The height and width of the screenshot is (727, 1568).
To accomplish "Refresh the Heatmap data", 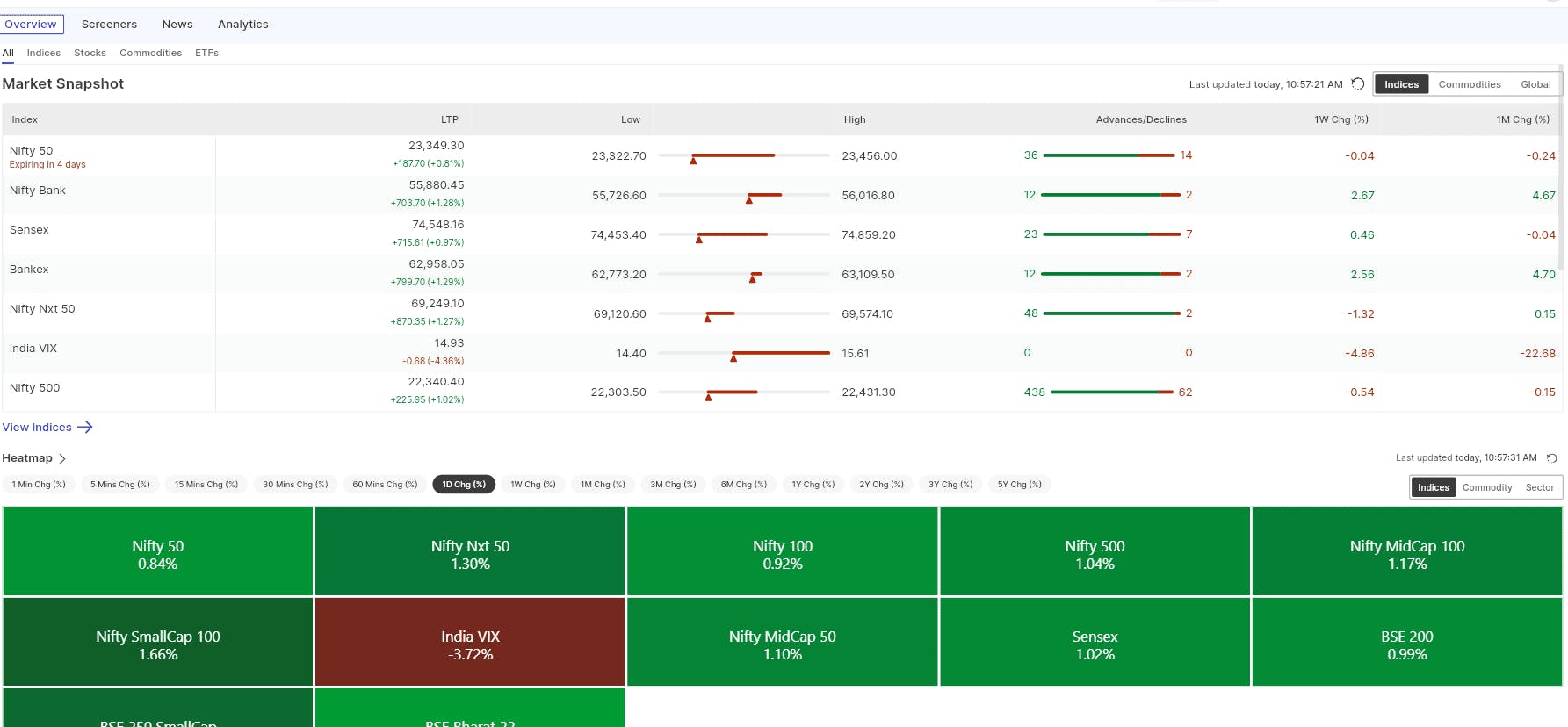I will (x=1551, y=458).
